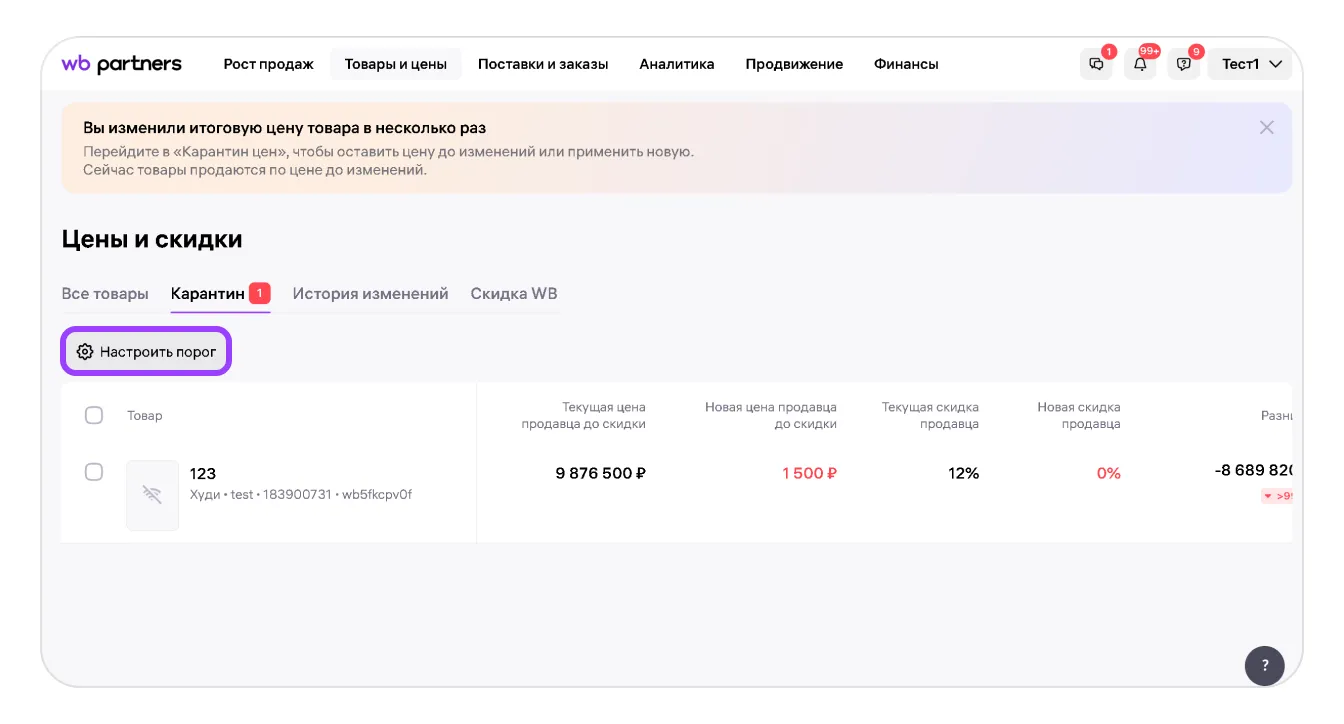This screenshot has width=1344, height=724.
Task: Open the chat messages icon
Action: 1096,64
